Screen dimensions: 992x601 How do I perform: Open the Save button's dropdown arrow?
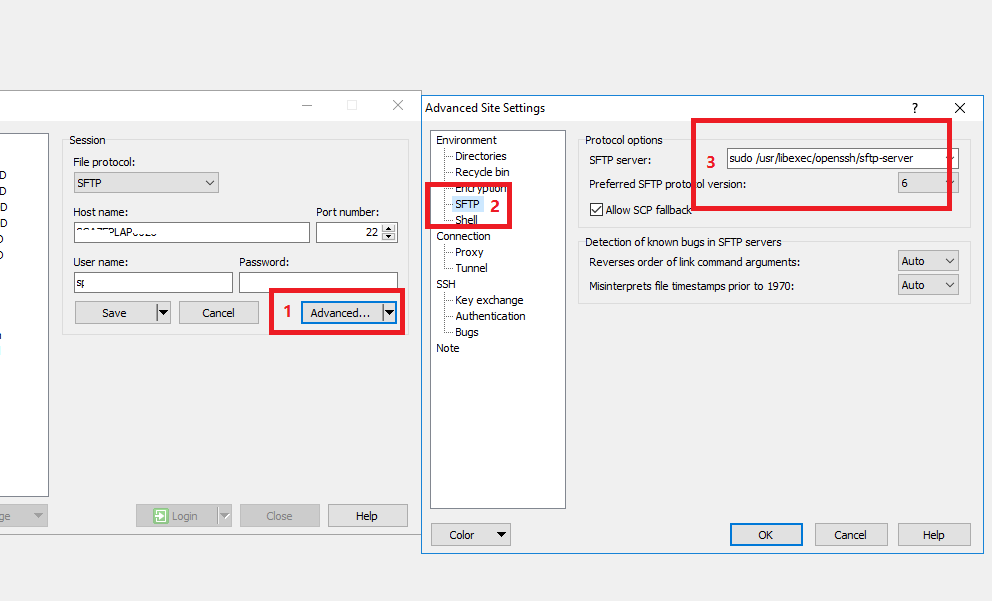pyautogui.click(x=162, y=312)
